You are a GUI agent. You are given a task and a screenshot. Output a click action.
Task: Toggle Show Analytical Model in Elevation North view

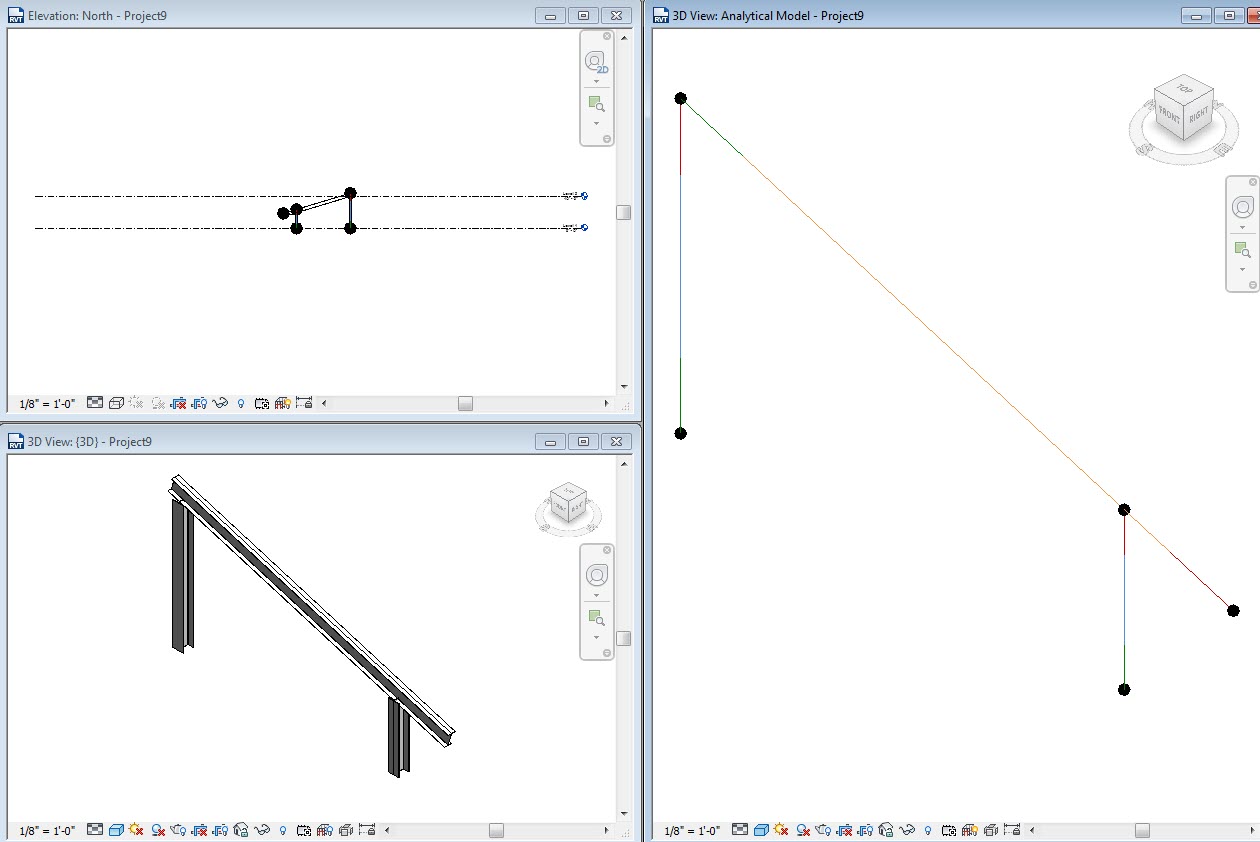pyautogui.click(x=283, y=403)
